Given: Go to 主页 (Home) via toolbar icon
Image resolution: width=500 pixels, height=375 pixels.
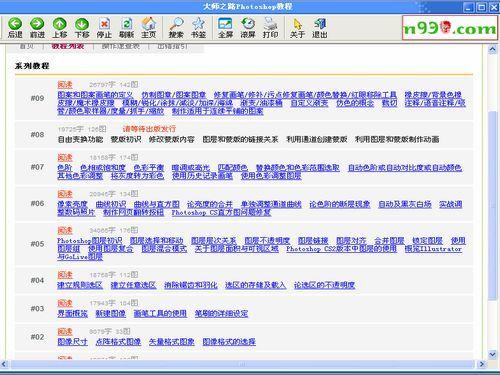Looking at the screenshot, I should (x=149, y=28).
